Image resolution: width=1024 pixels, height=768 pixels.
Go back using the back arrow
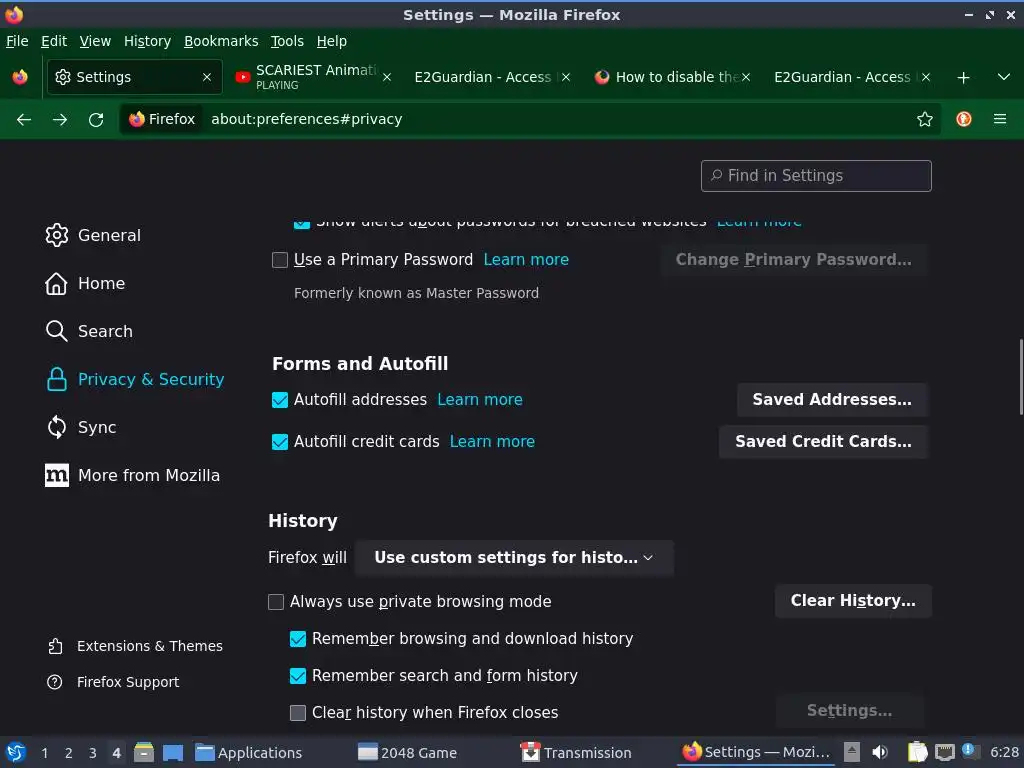point(24,120)
